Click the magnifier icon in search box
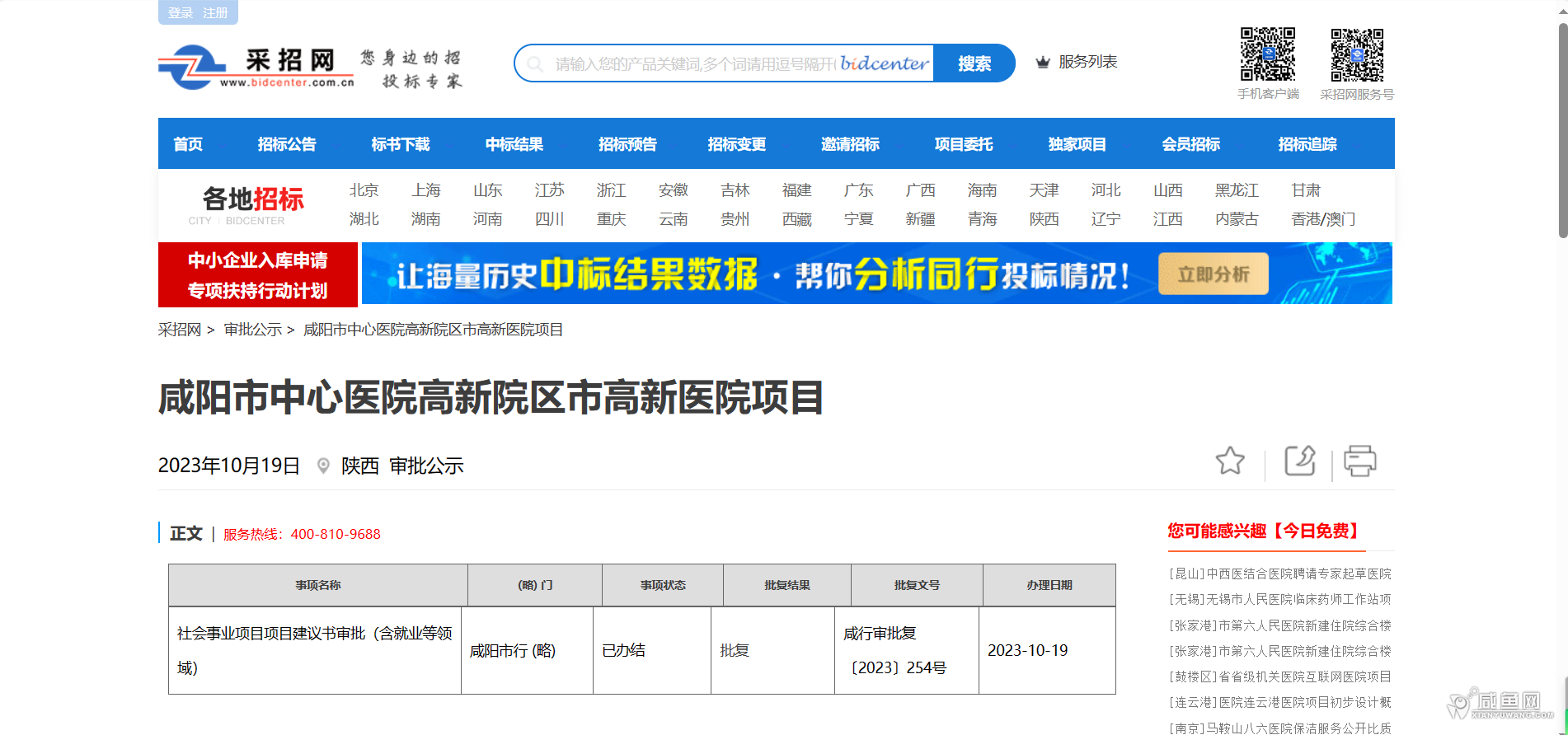1568x735 pixels. [535, 63]
